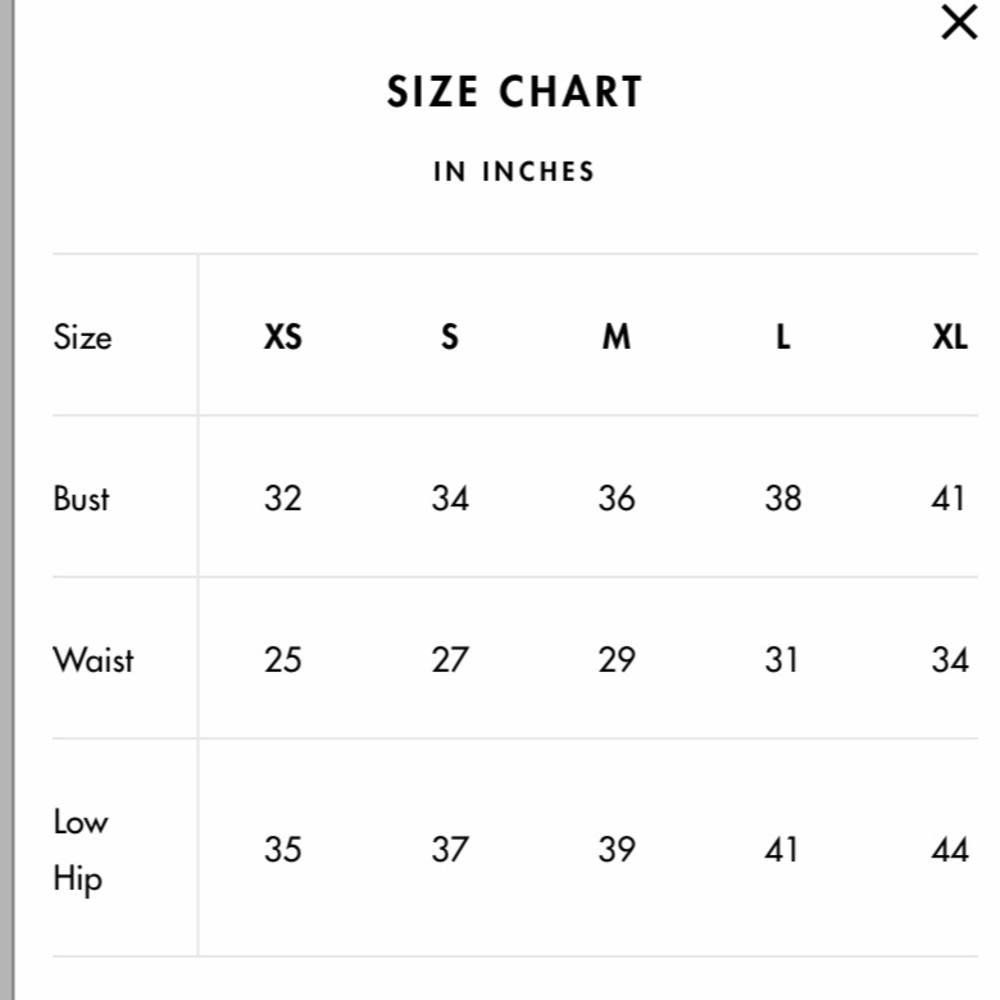Click the S waist value 27
Screen dimensions: 1000x1000
pos(450,660)
